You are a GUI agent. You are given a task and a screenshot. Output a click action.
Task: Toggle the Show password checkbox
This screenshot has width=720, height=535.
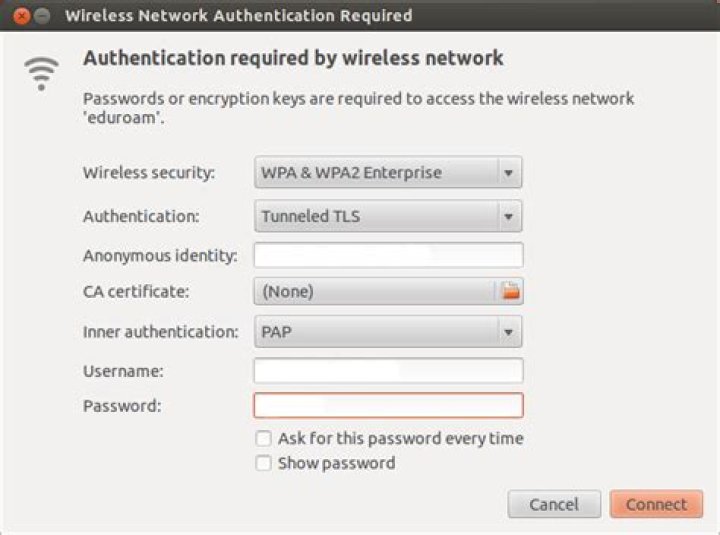[264, 463]
